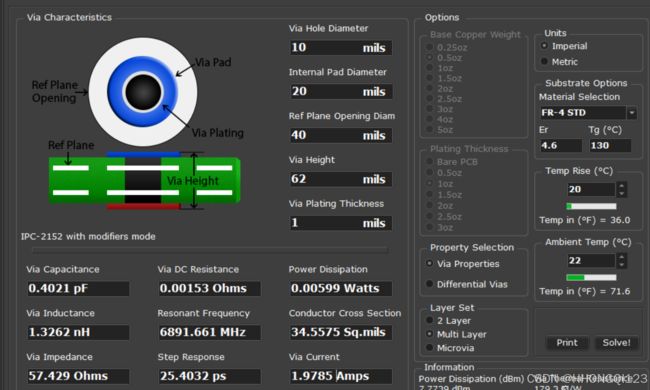The width and height of the screenshot is (650, 390).
Task: Click the Via Capacitance 0.4021 pF value
Action: click(x=78, y=288)
